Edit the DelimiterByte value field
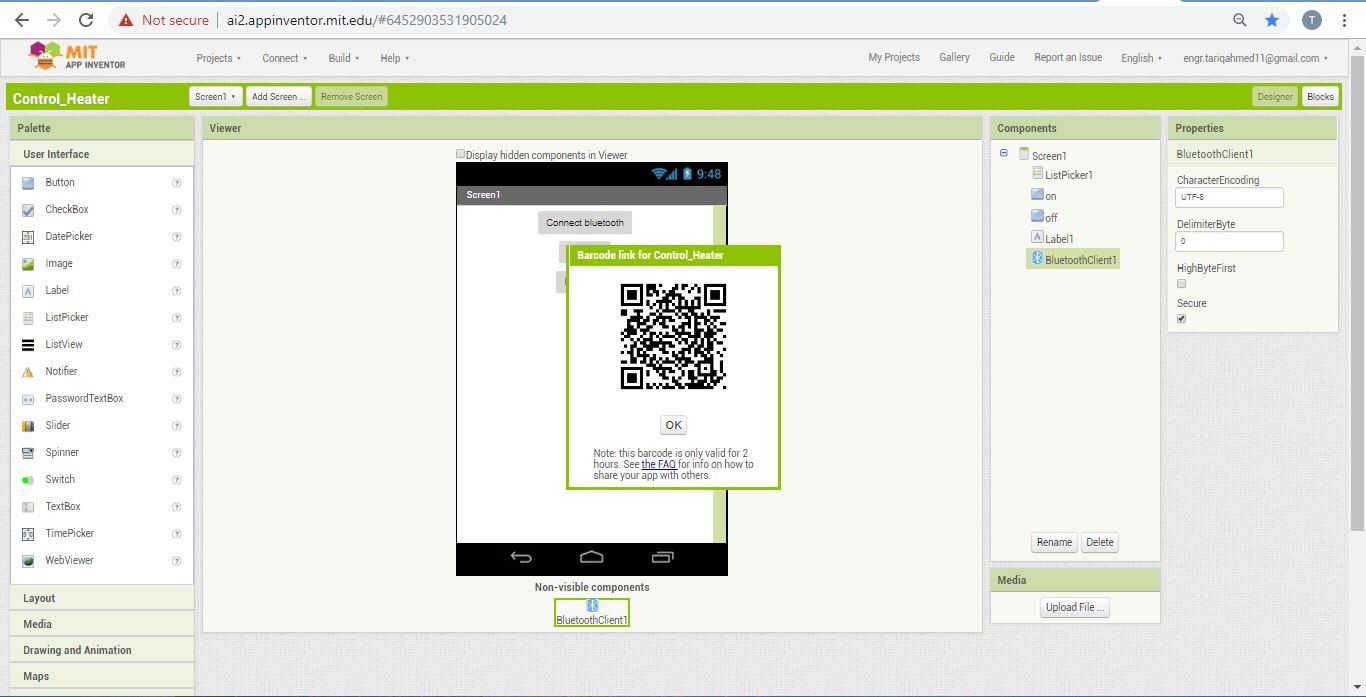Image resolution: width=1366 pixels, height=697 pixels. (1229, 241)
